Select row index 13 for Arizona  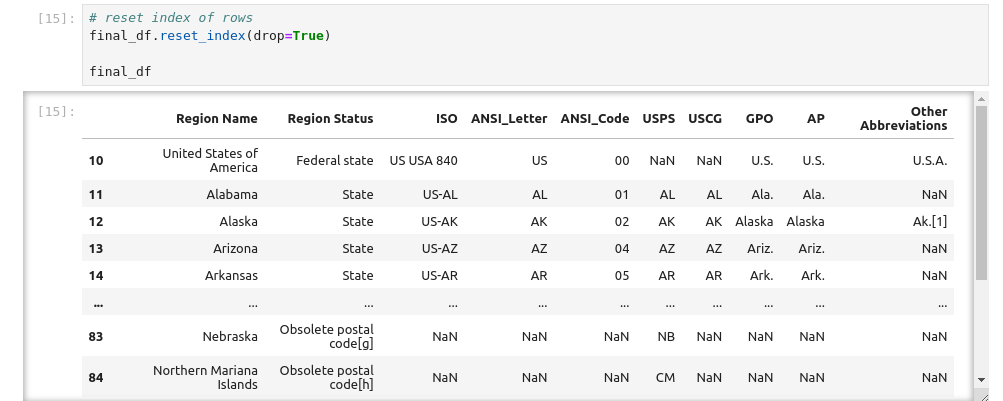click(96, 249)
